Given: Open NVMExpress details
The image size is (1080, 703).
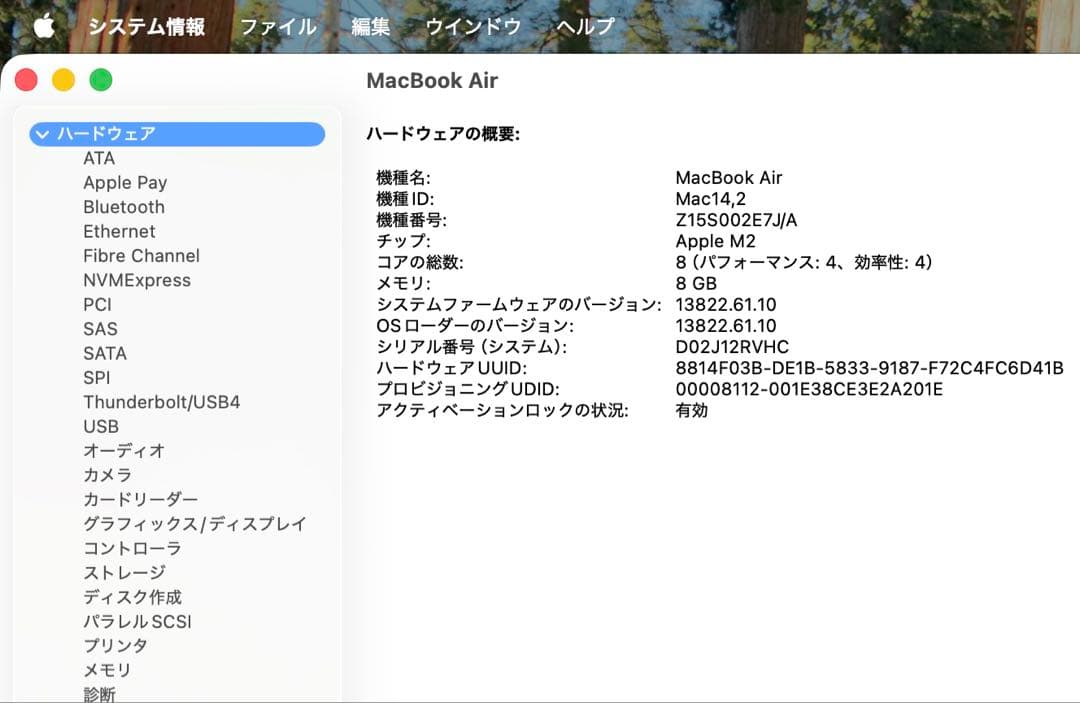Looking at the screenshot, I should click(x=136, y=280).
